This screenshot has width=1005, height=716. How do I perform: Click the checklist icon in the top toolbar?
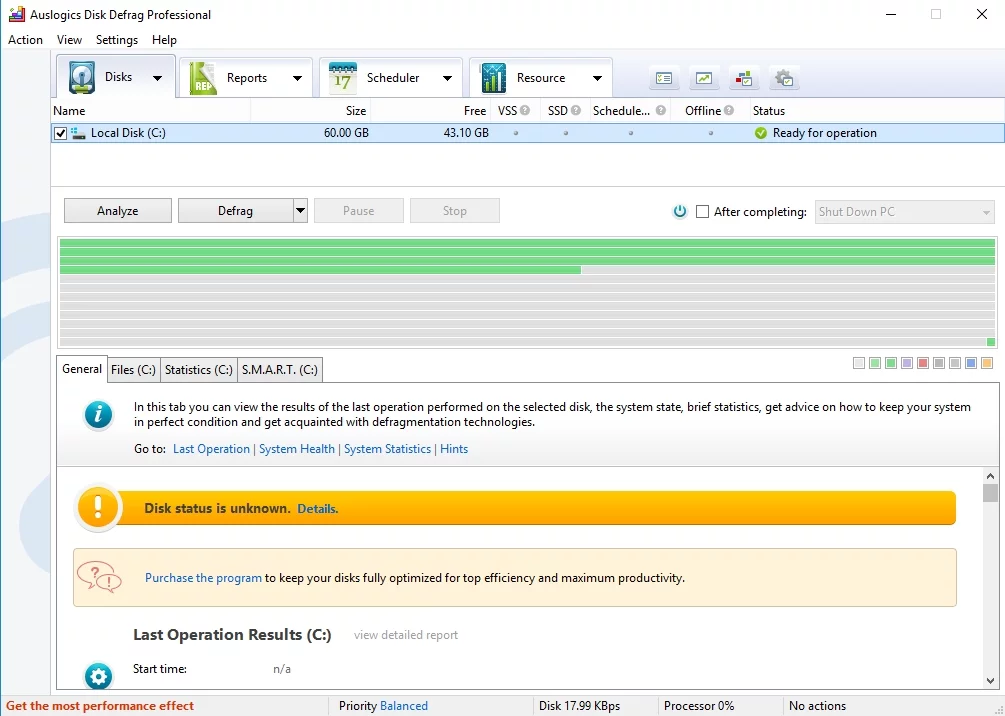tap(664, 78)
